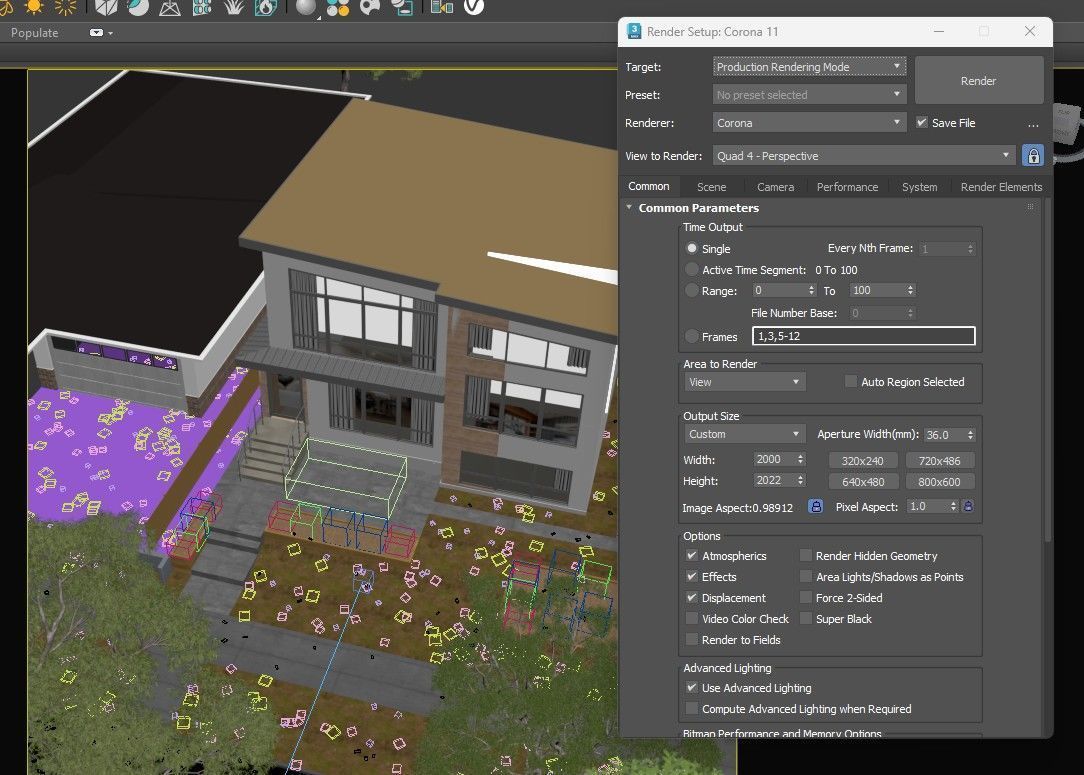Toggle the Effects checkbox
This screenshot has width=1084, height=775.
[x=691, y=576]
